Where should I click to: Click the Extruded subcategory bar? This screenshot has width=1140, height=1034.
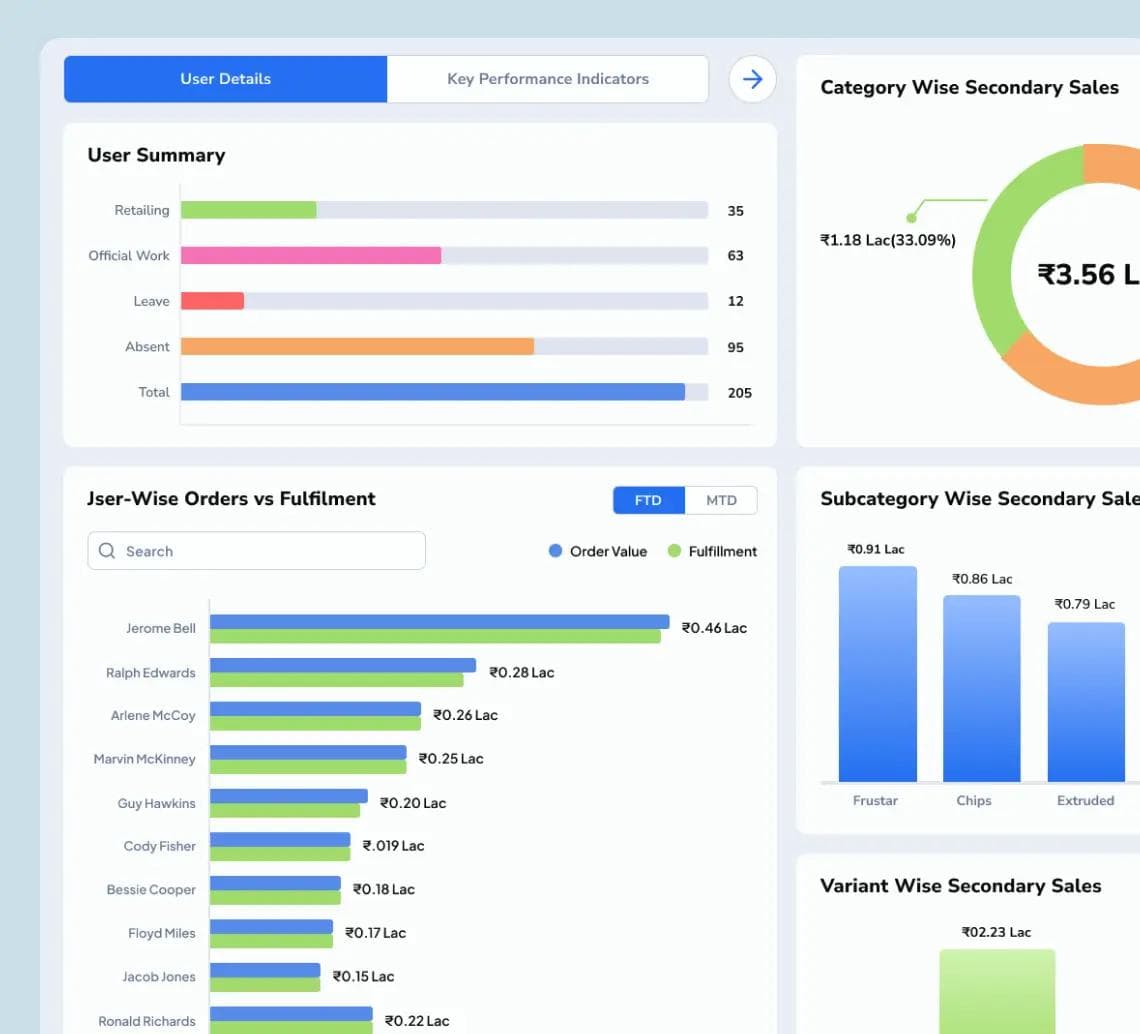coord(1086,702)
